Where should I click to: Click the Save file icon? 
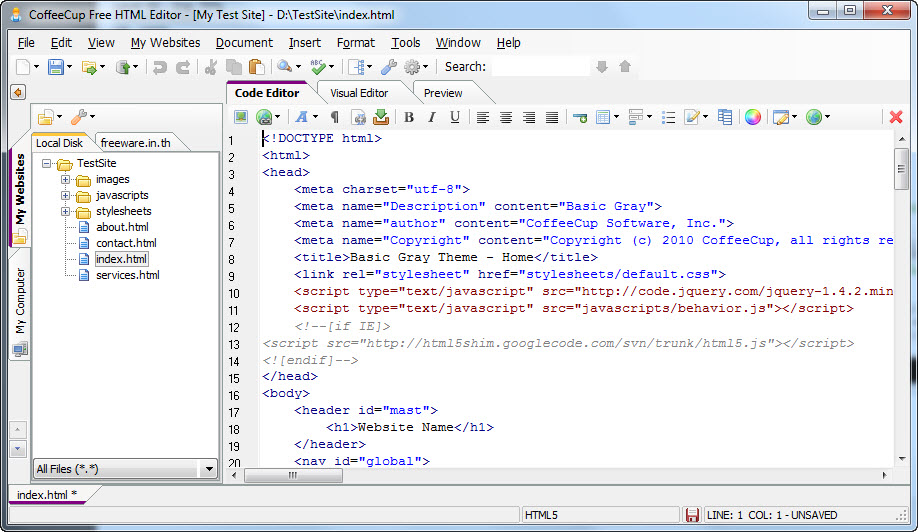56,67
